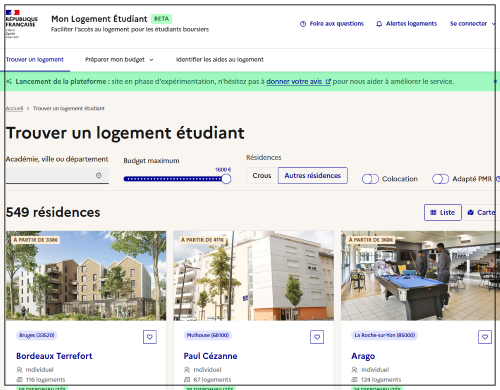Click the location pin icon in search field
This screenshot has height=390, width=500.
point(99,175)
